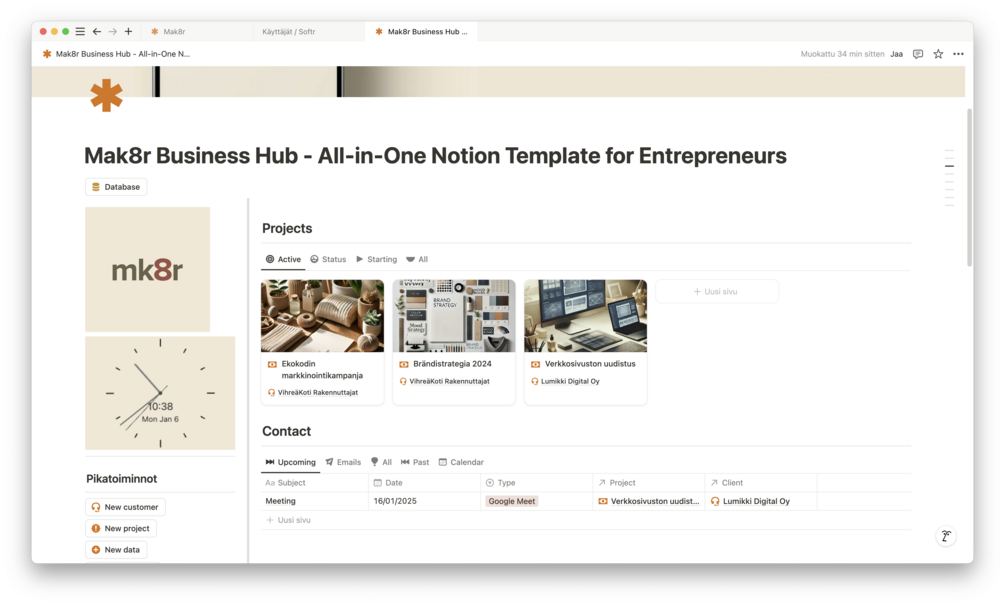
Task: Click the Type column header
Action: point(536,483)
